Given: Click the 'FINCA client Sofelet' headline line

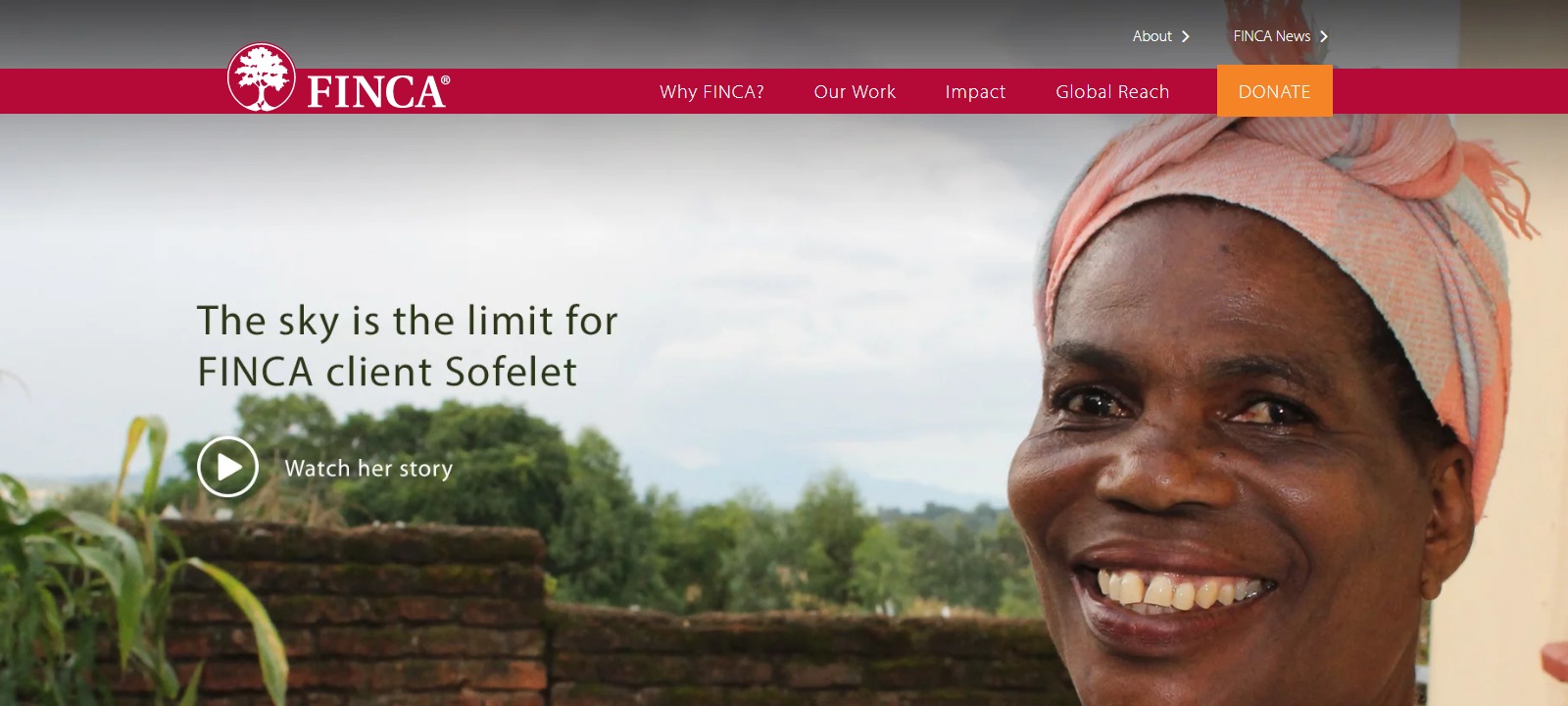Looking at the screenshot, I should click(x=387, y=372).
